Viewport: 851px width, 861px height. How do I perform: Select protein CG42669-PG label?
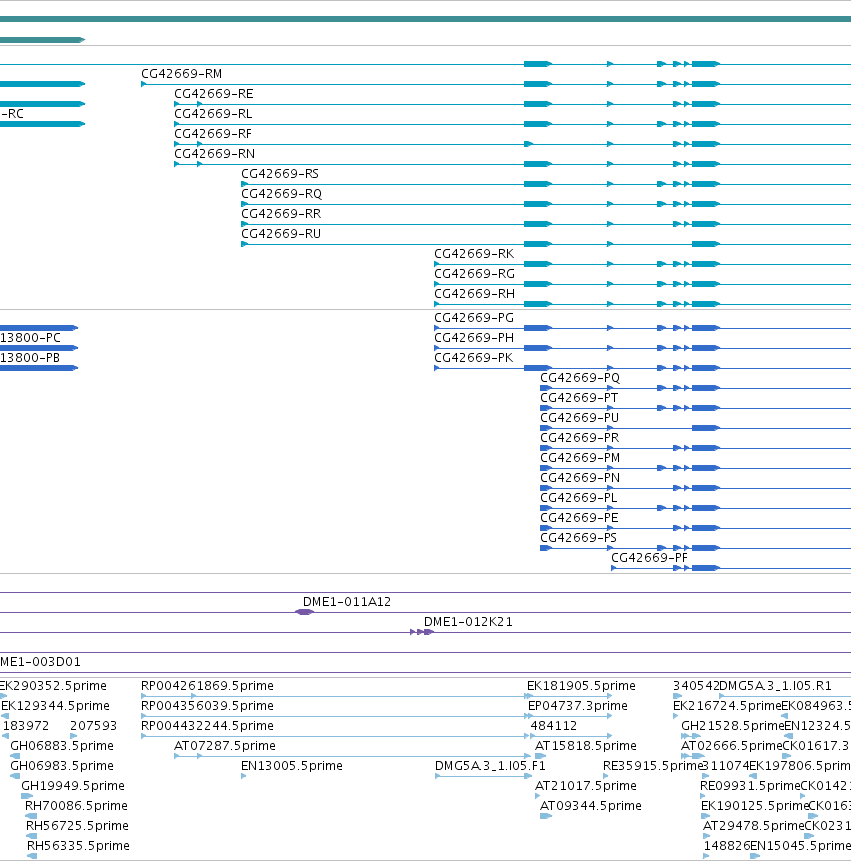click(474, 318)
